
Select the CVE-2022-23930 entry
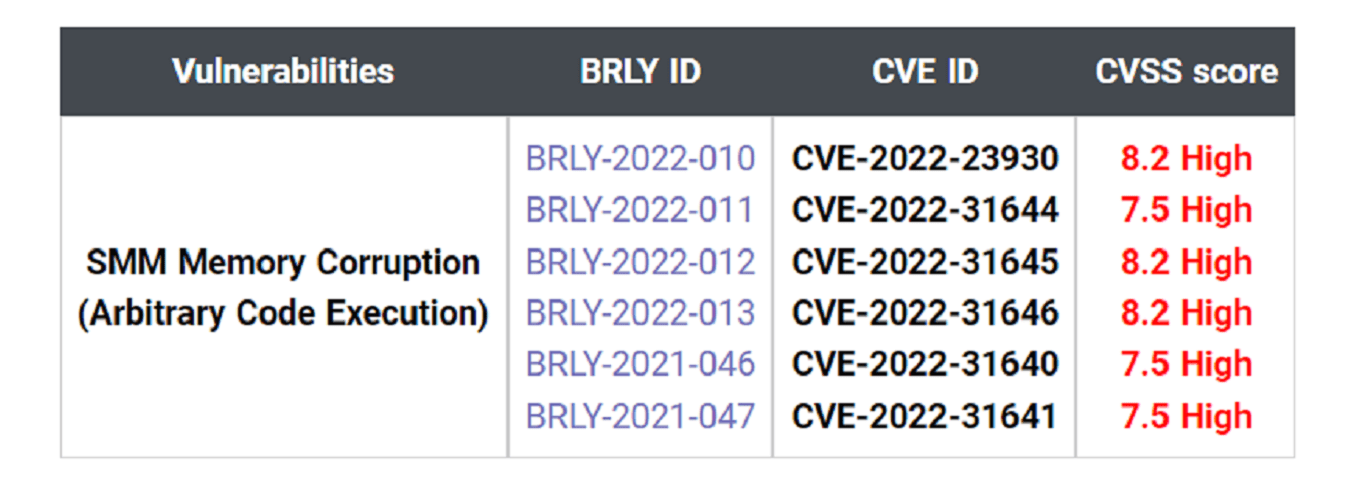(925, 158)
